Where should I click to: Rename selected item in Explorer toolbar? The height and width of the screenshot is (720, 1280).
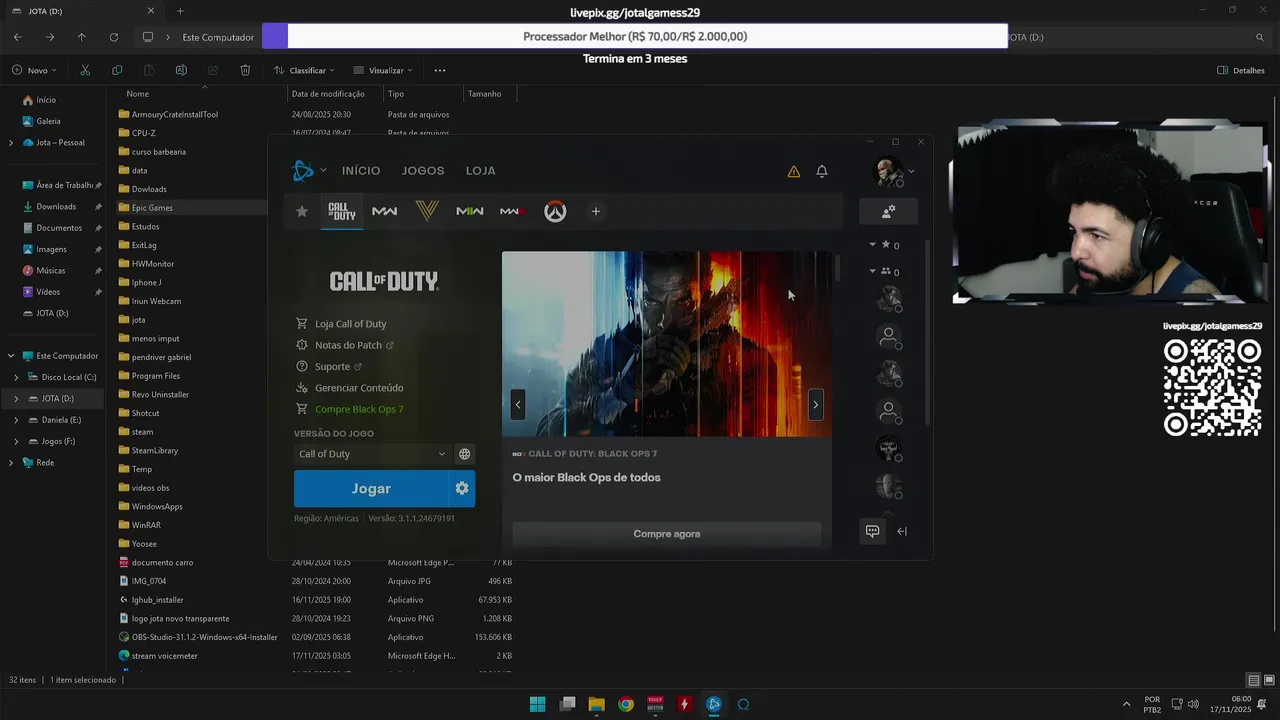point(181,70)
